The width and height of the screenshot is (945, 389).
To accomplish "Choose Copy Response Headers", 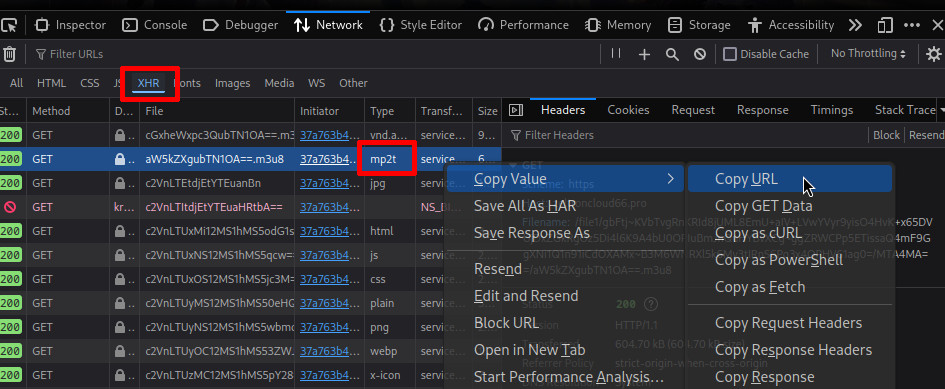I will coord(790,350).
